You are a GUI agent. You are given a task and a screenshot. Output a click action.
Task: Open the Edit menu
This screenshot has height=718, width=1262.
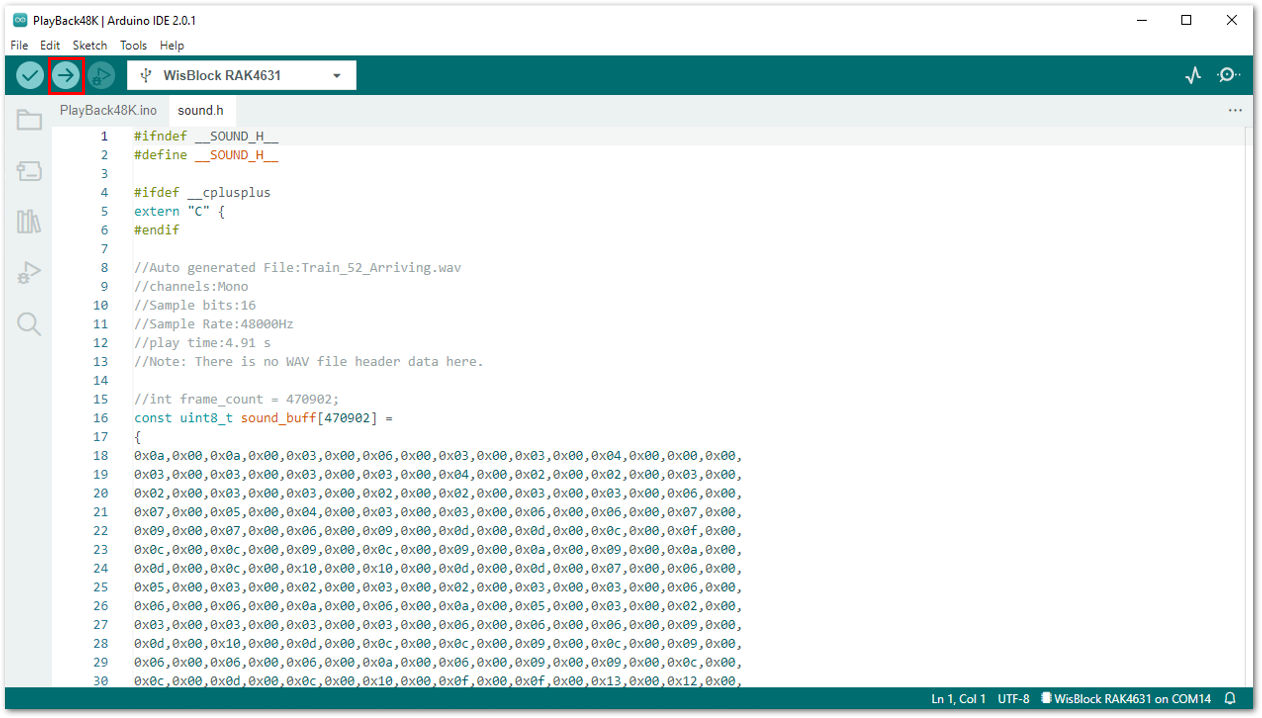(50, 45)
